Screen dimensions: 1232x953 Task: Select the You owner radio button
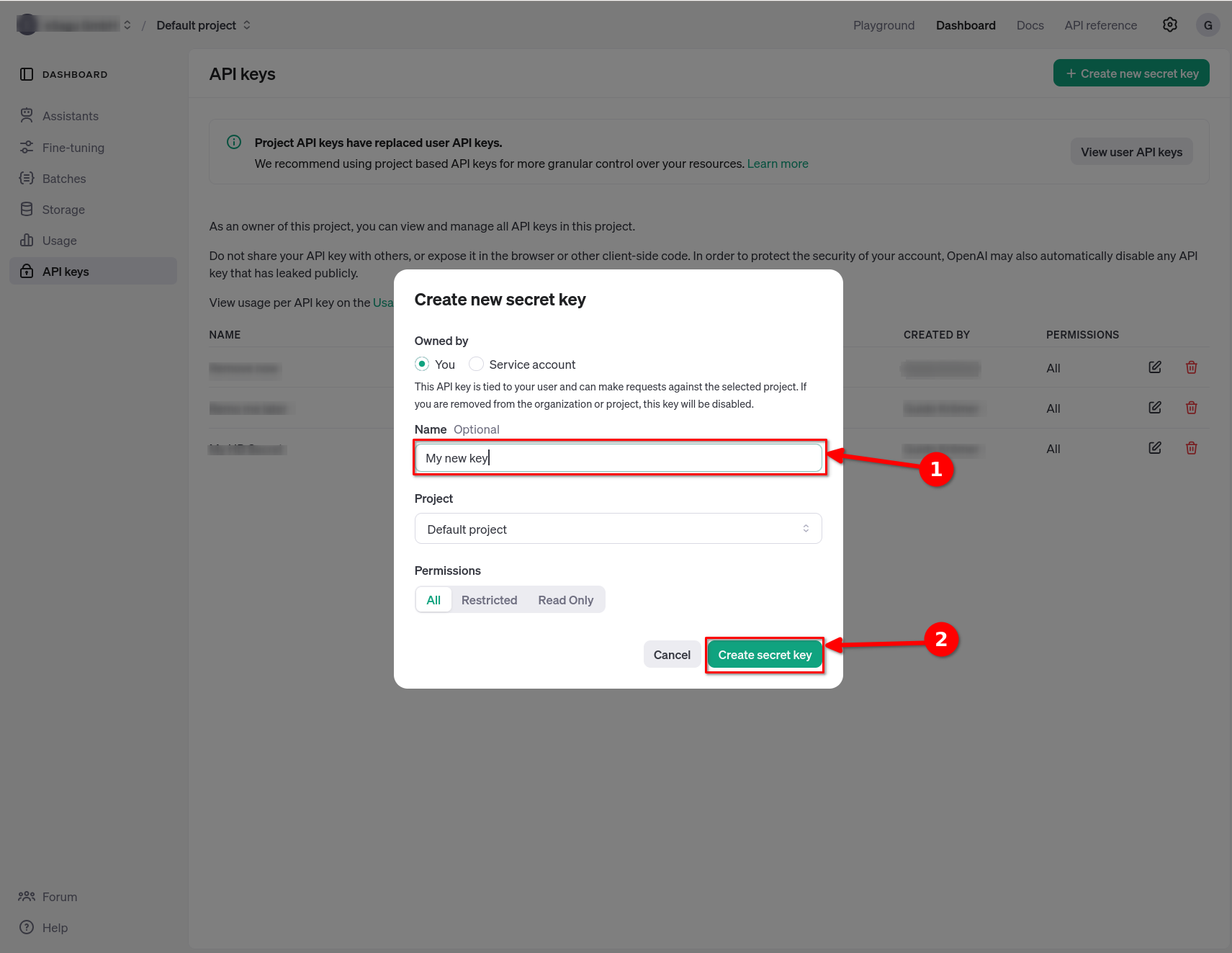422,364
